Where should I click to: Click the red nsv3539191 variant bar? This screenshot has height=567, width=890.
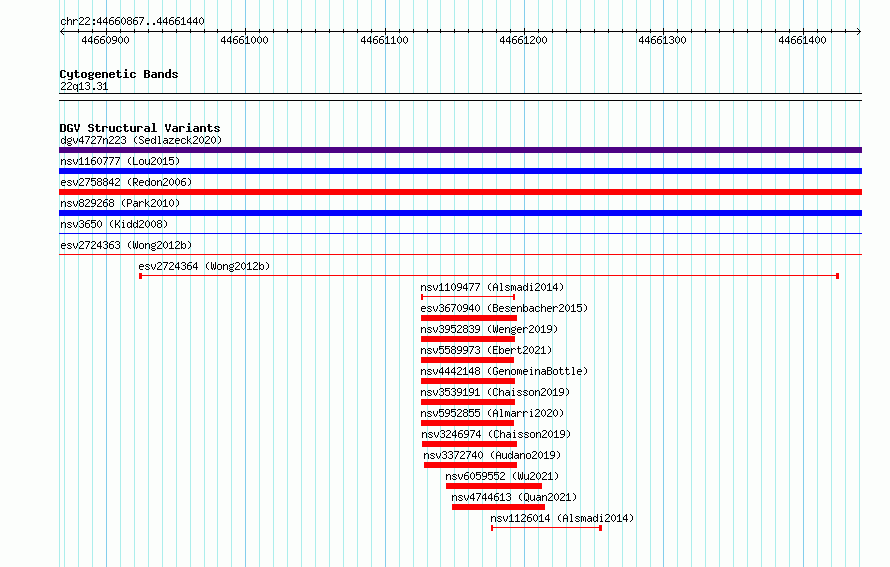tap(468, 402)
